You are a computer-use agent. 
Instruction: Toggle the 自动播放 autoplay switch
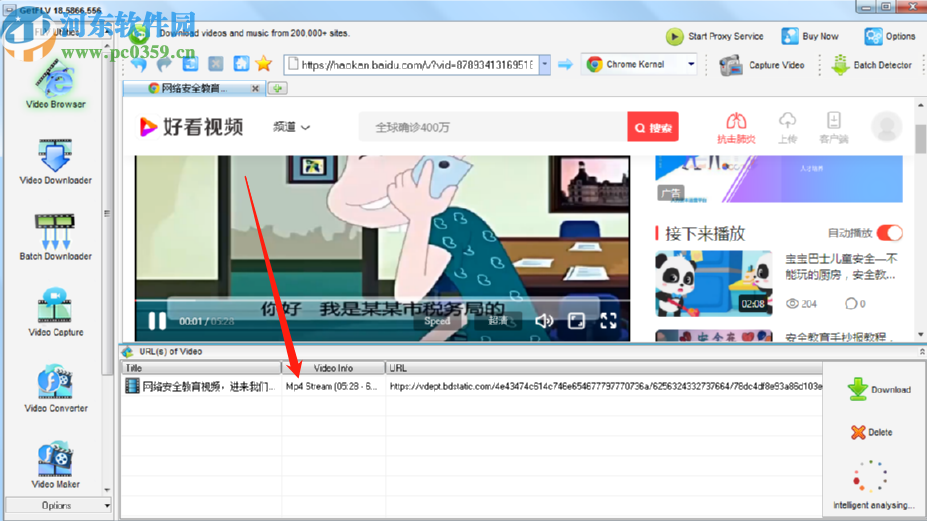pos(889,233)
